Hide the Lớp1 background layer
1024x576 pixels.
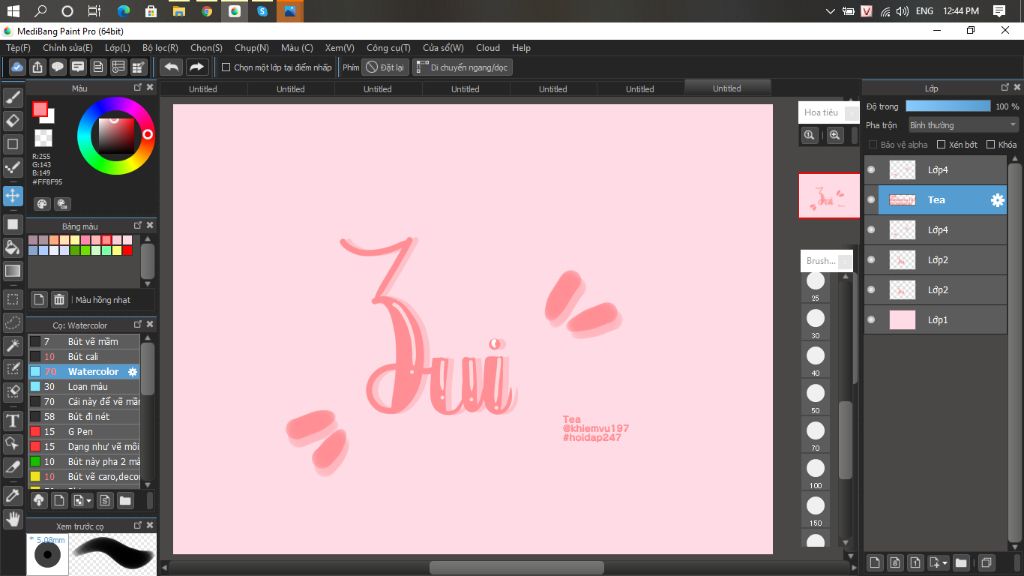871,320
